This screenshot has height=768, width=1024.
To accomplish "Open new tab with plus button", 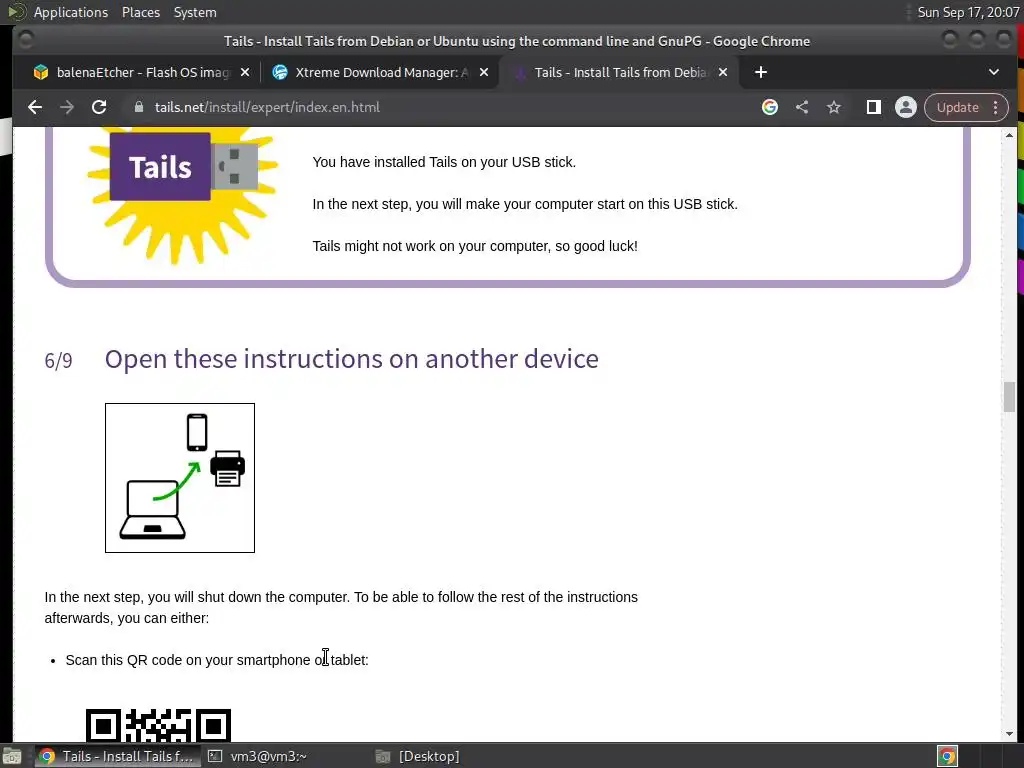I will (761, 72).
